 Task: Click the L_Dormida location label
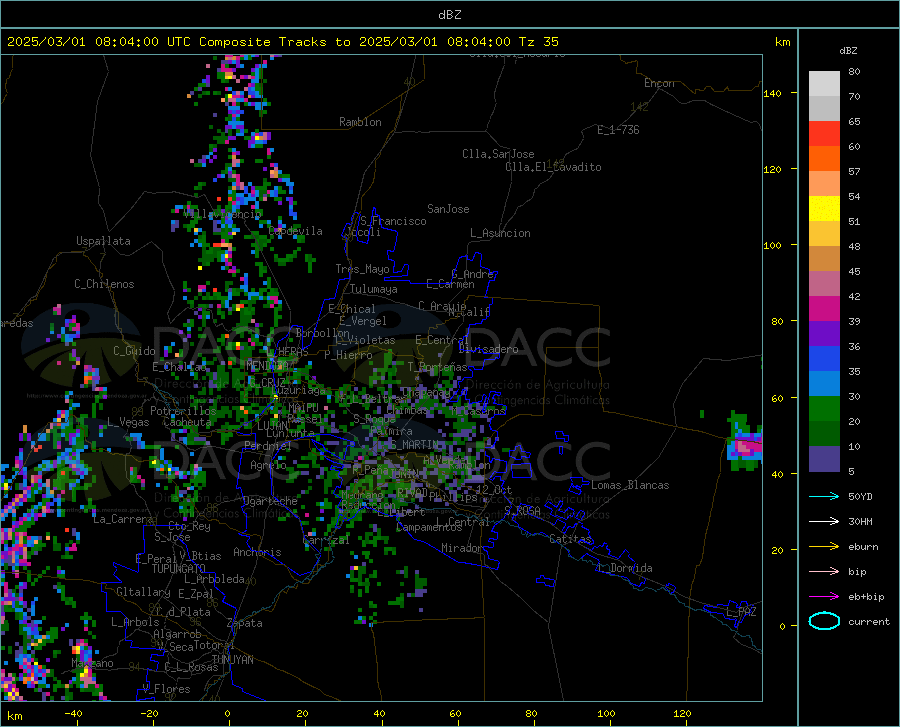click(x=624, y=568)
